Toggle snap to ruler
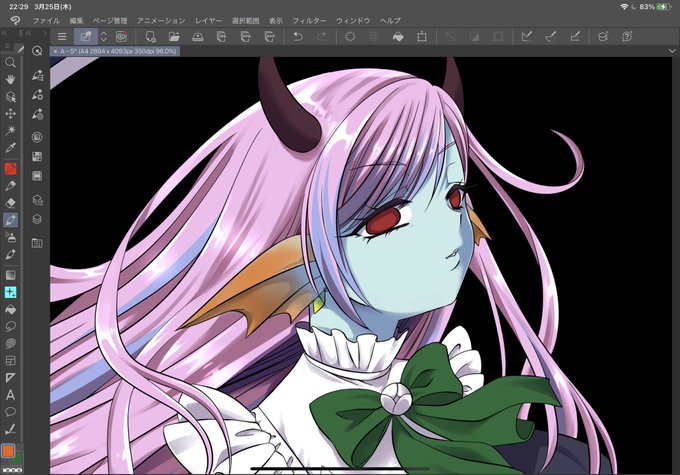 (527, 36)
